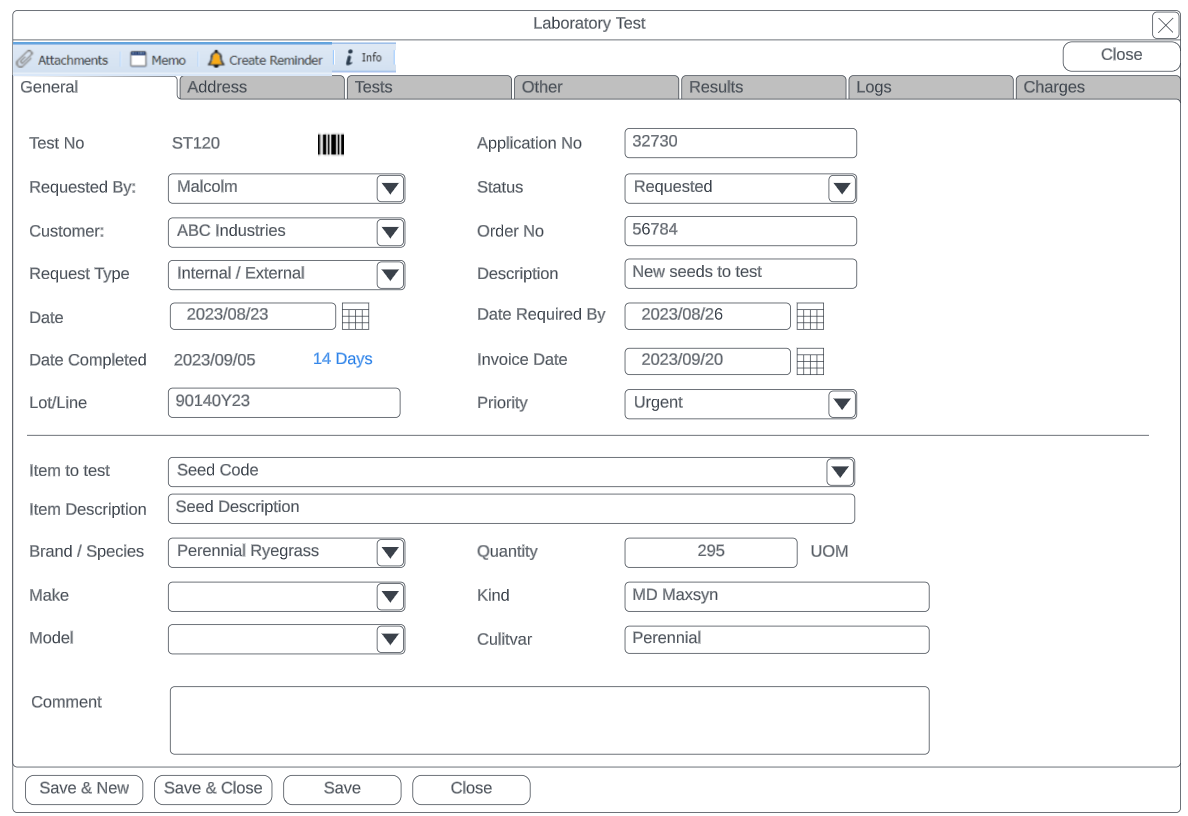Image resolution: width=1188 pixels, height=816 pixels.
Task: Open the Status dropdown
Action: pos(842,188)
